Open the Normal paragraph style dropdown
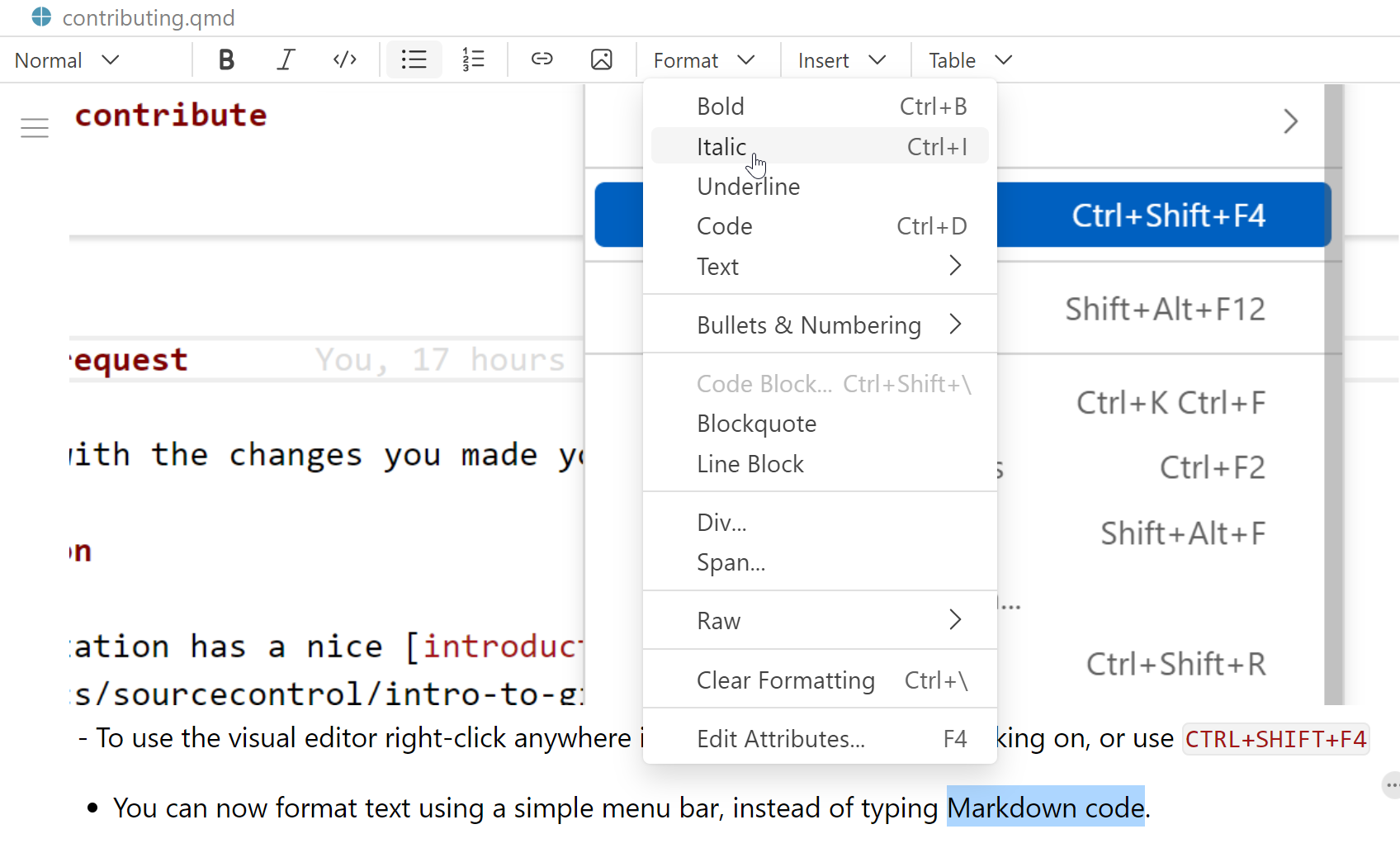Screen dimensions: 1400x848 [x=68, y=60]
